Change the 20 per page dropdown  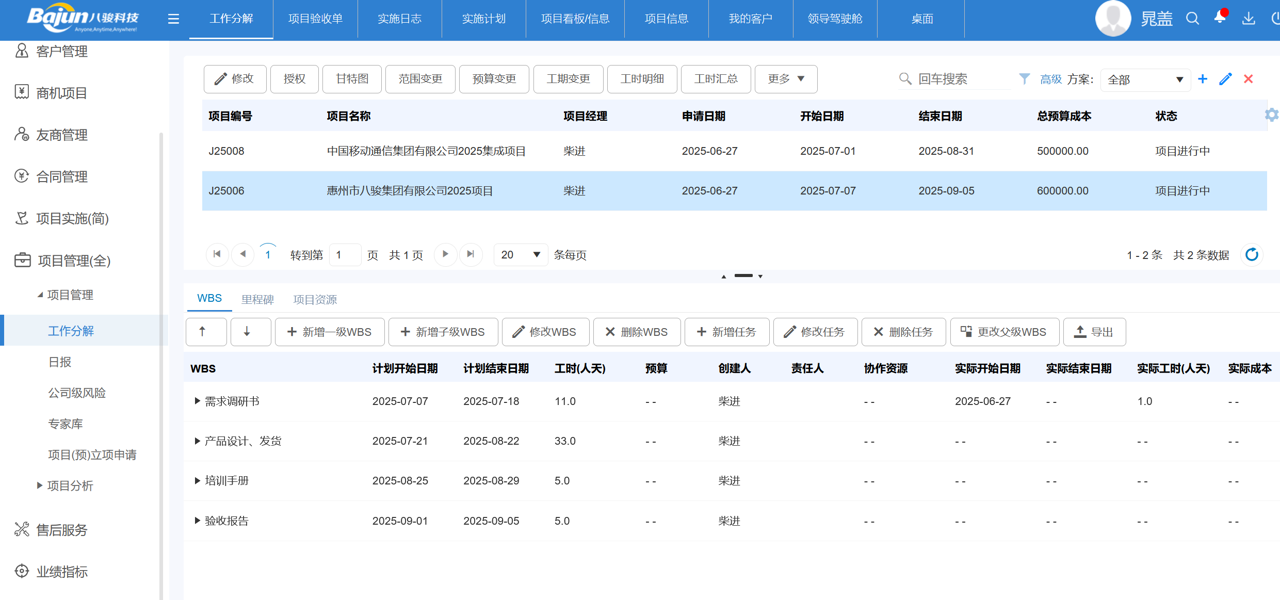(520, 255)
